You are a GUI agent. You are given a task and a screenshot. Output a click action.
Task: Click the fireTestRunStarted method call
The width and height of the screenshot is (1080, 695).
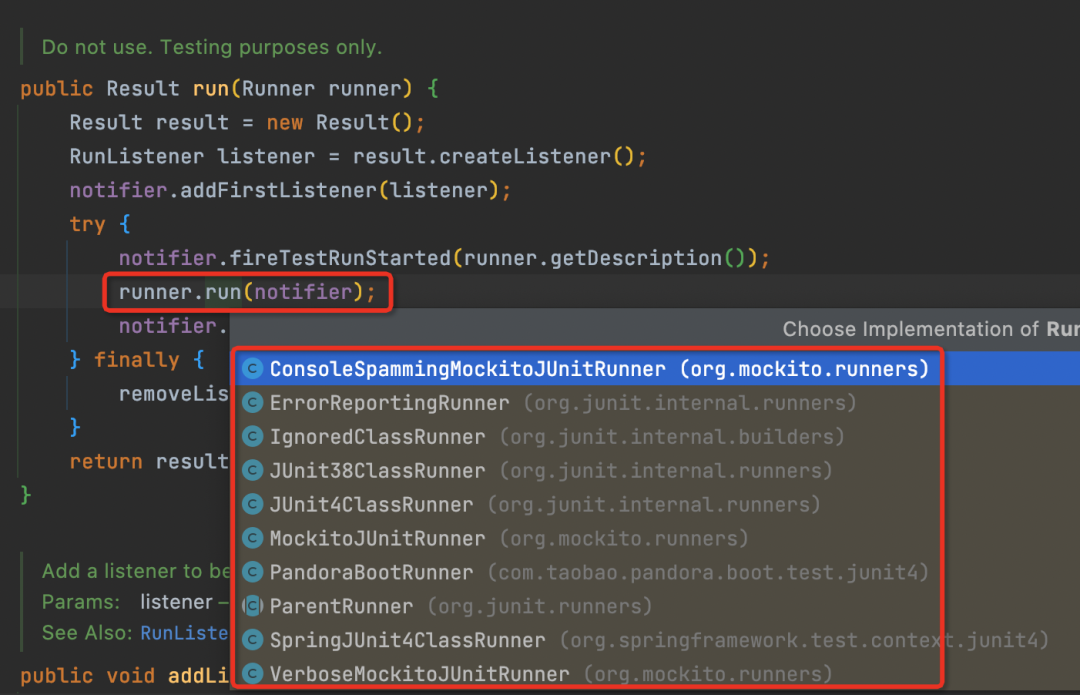(340, 258)
